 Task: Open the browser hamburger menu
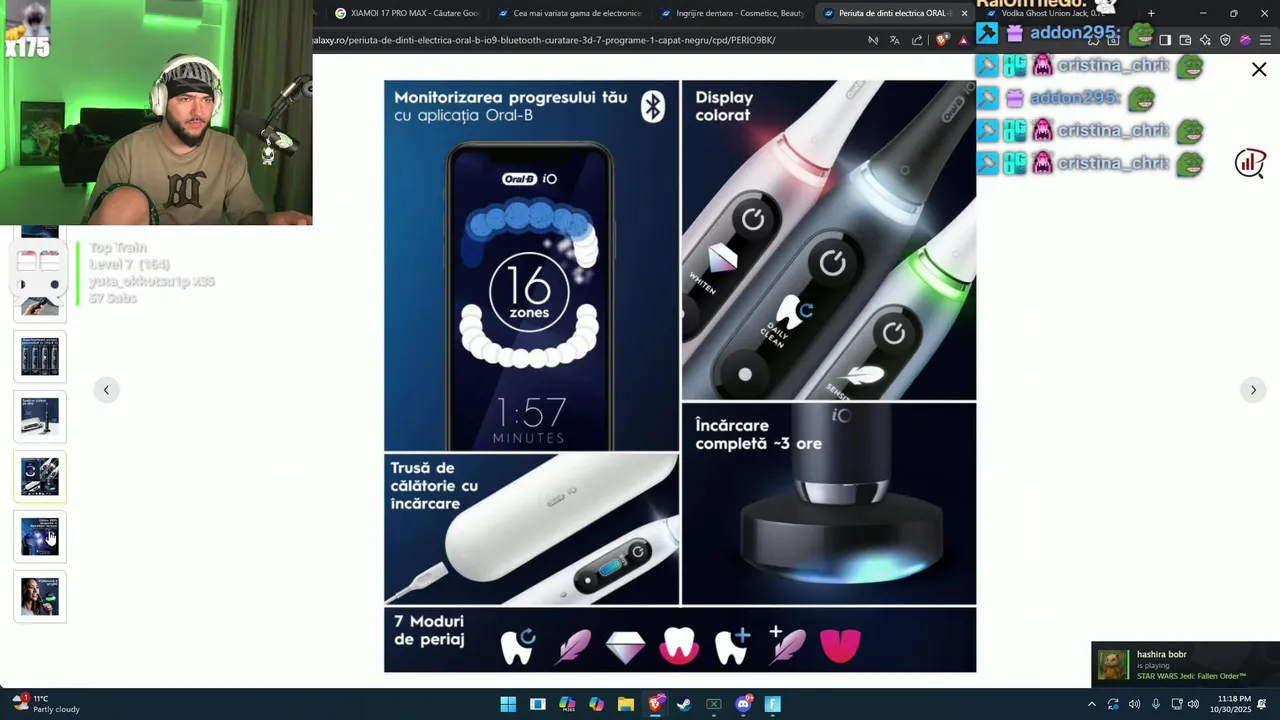[x=1265, y=40]
